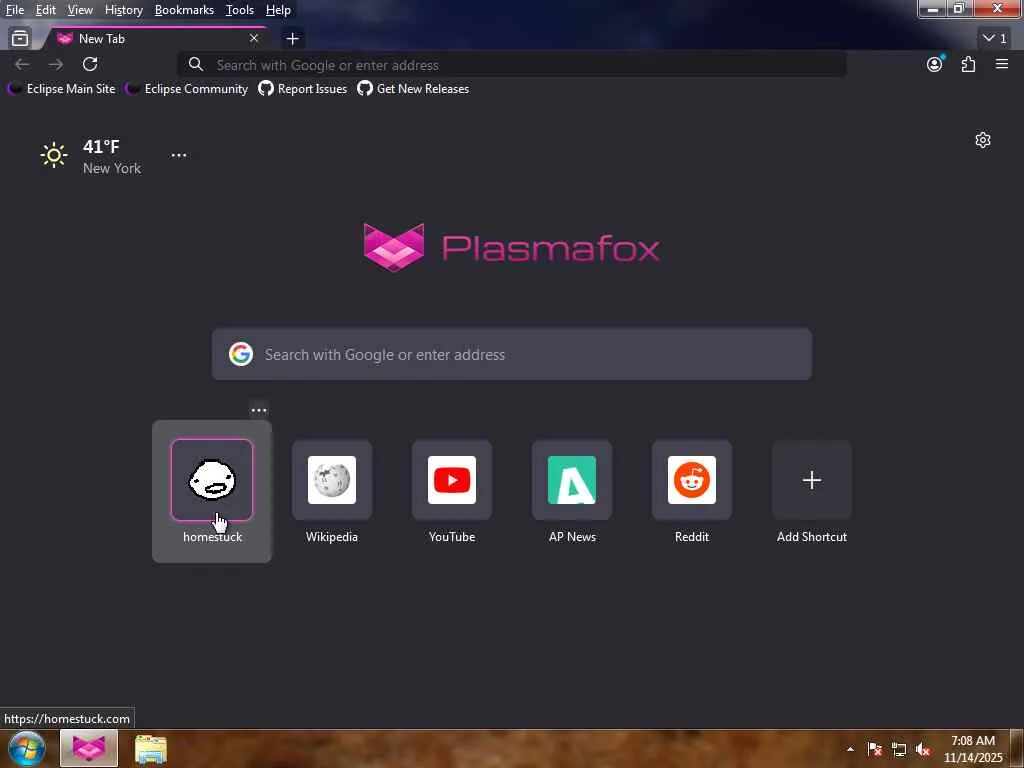Image resolution: width=1024 pixels, height=768 pixels.
Task: Click Add Shortcut plus tile
Action: [x=812, y=480]
